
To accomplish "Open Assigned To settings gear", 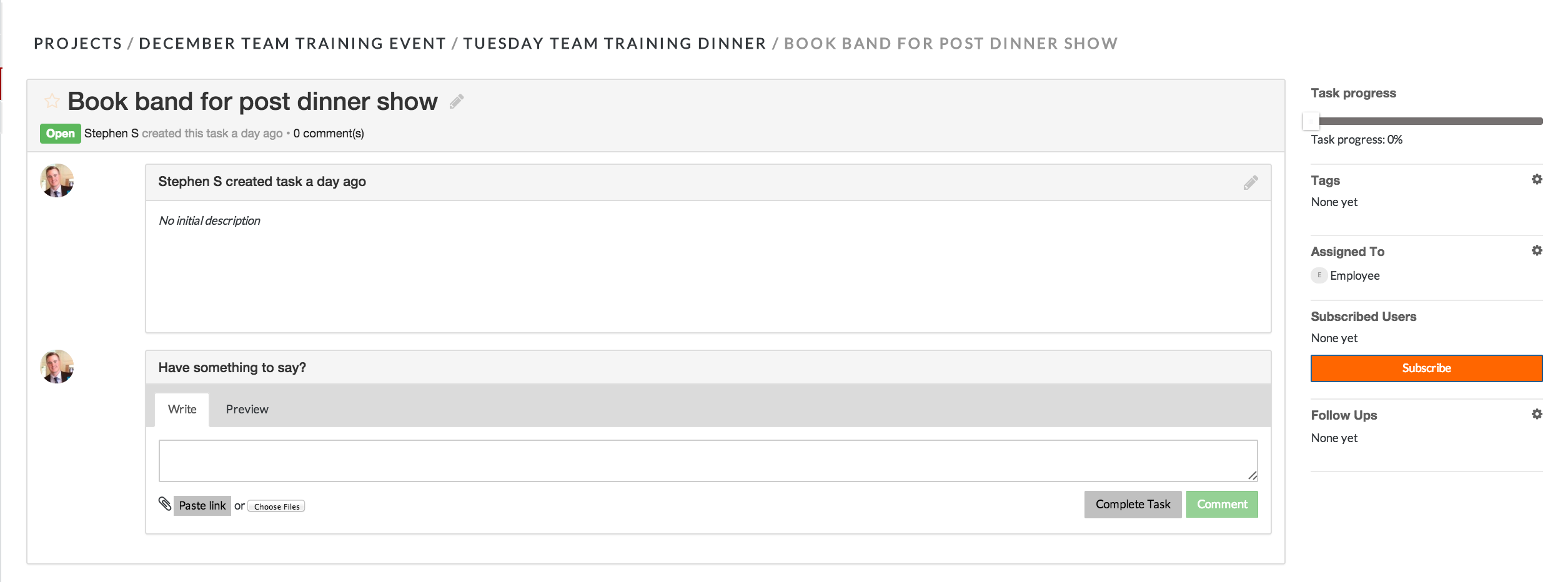I will point(1537,251).
